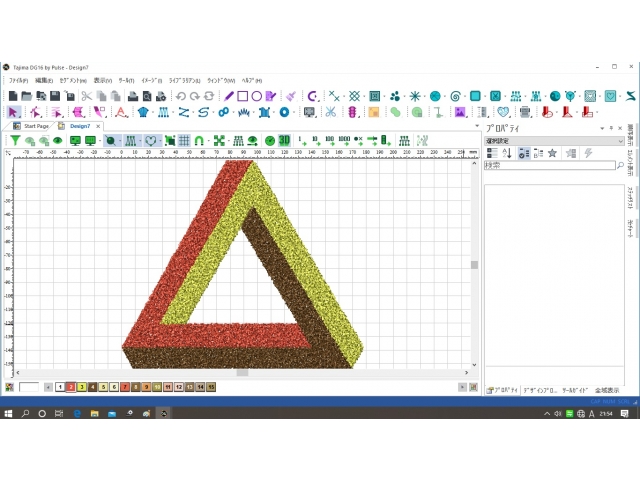Switch to the Start Page tab
This screenshot has height=480, width=640.
point(36,126)
